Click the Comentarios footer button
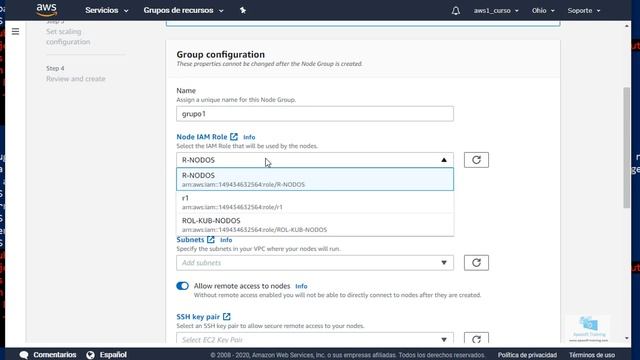Viewport: 640px width, 360px height. (x=48, y=355)
